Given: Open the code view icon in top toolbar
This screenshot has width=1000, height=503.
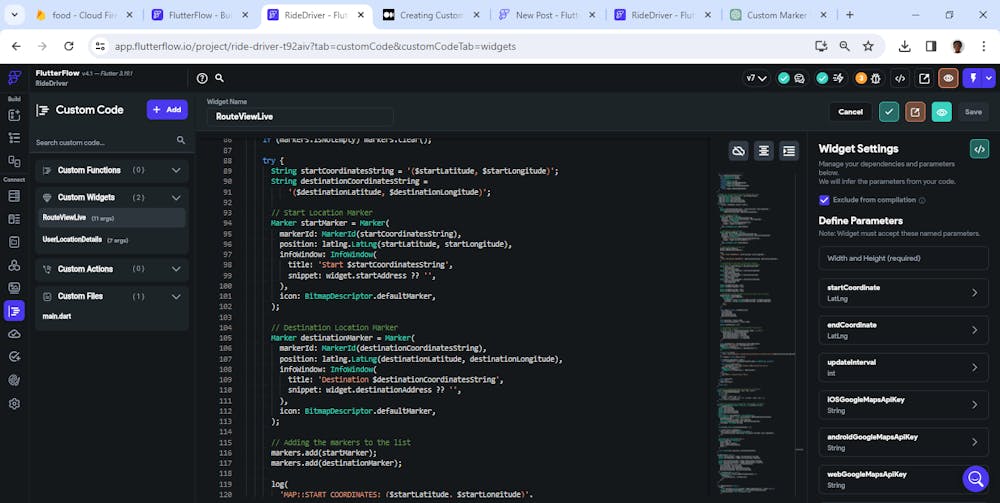Looking at the screenshot, I should (x=900, y=78).
